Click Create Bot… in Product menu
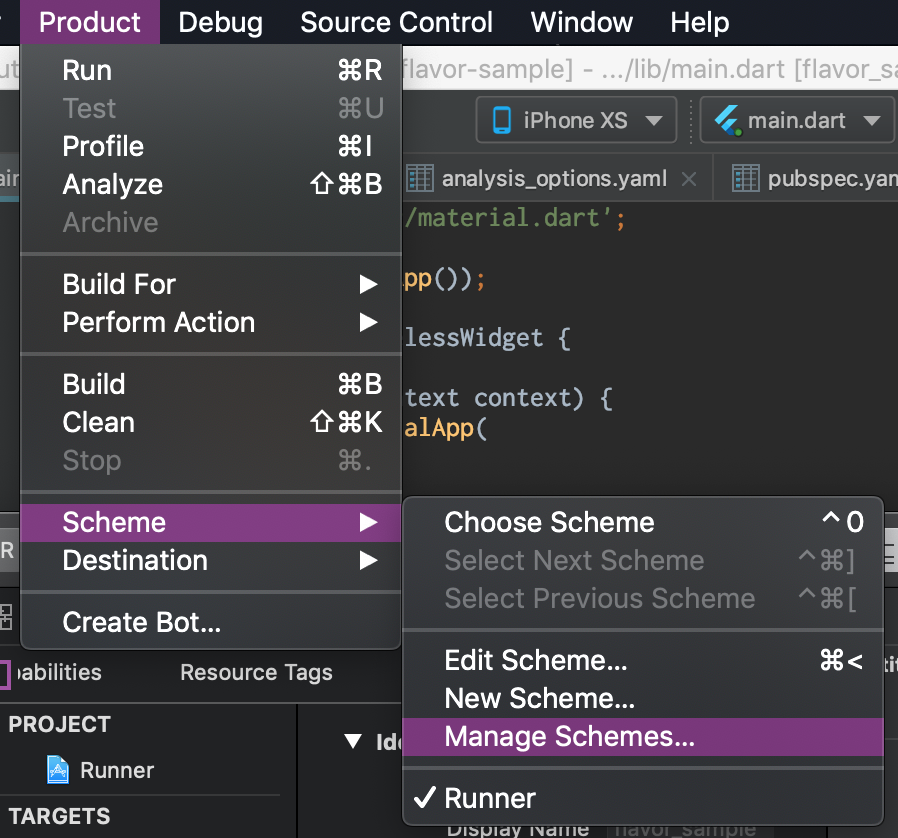898x838 pixels. click(141, 622)
